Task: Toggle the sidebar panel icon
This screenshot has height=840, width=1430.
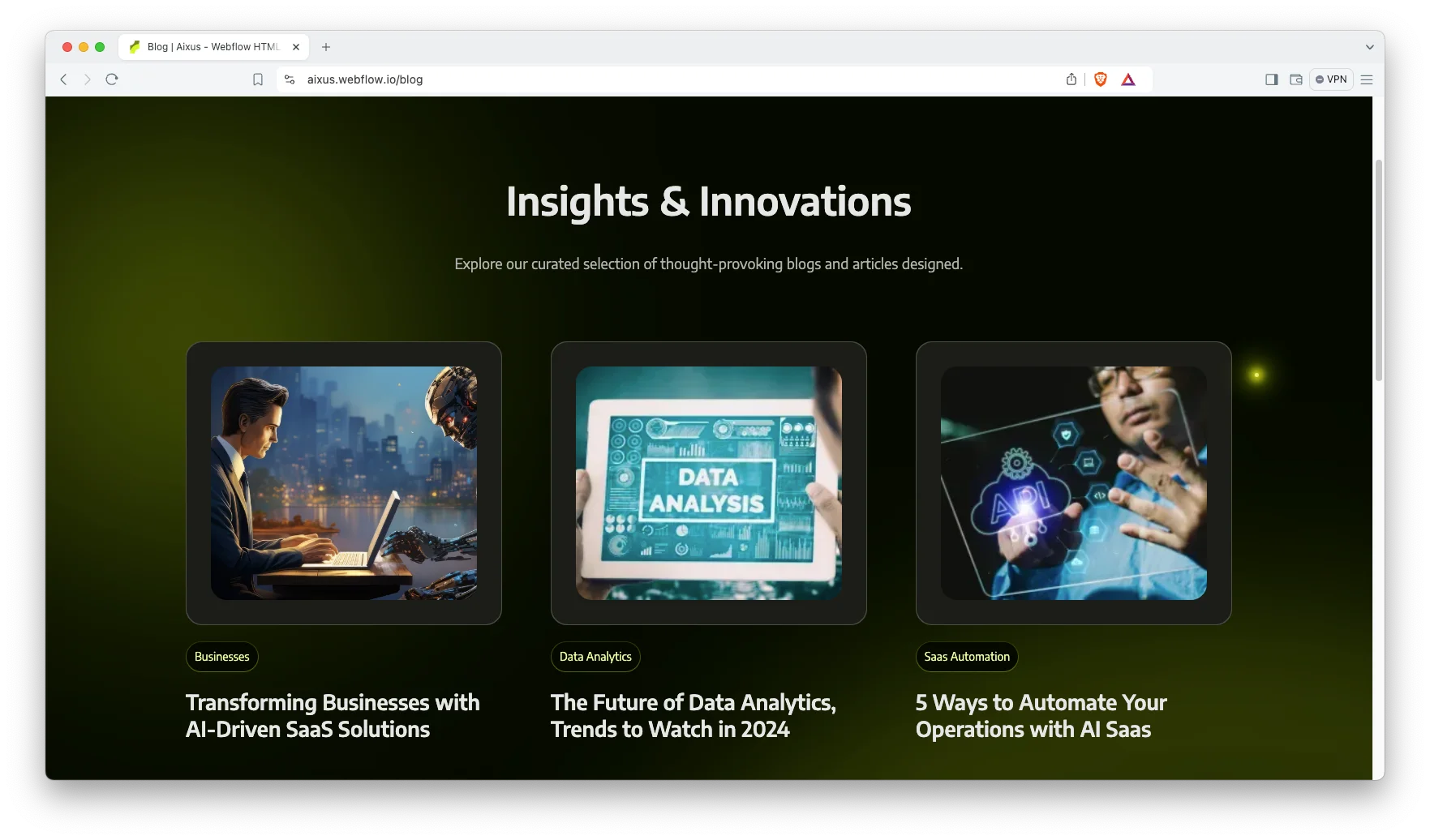Action: coord(1272,79)
